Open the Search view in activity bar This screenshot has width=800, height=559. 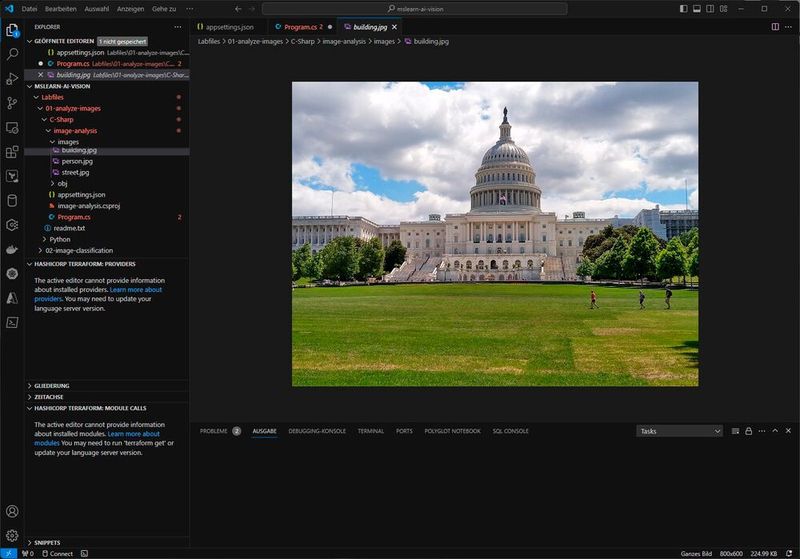tap(12, 54)
